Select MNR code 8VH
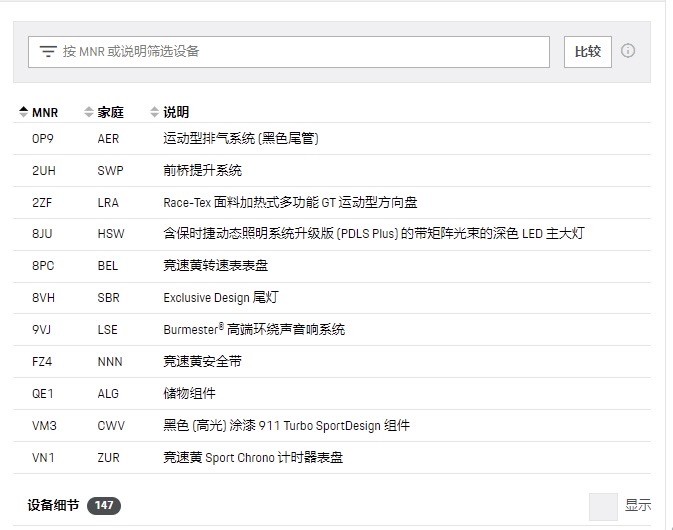The image size is (673, 530). pos(43,297)
